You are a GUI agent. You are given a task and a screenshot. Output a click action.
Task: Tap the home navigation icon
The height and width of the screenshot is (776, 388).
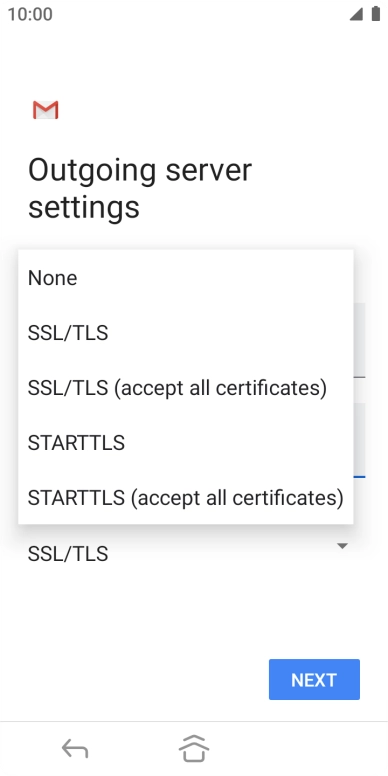click(194, 748)
